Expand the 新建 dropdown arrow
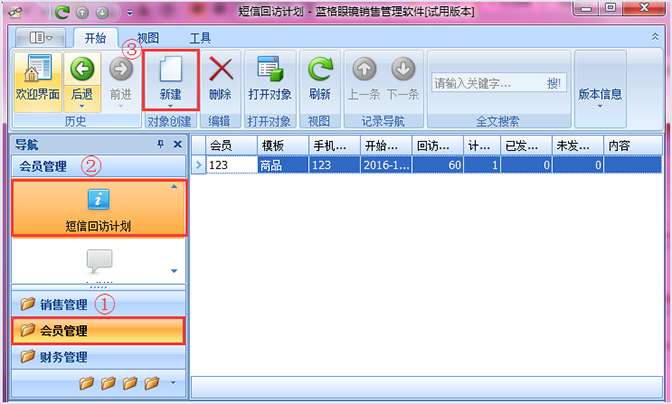 tap(171, 106)
